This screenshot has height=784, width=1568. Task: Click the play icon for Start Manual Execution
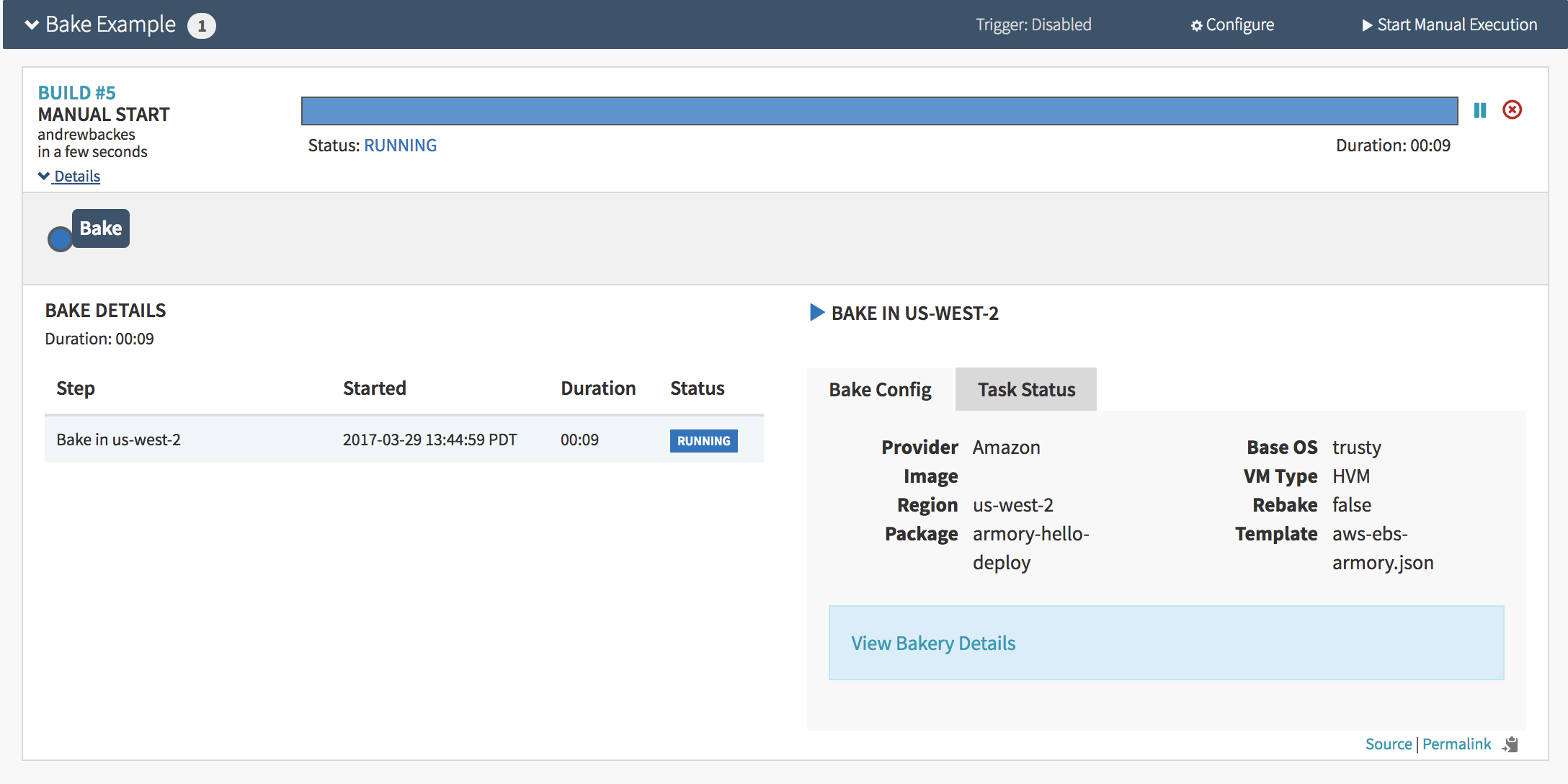pyautogui.click(x=1367, y=25)
